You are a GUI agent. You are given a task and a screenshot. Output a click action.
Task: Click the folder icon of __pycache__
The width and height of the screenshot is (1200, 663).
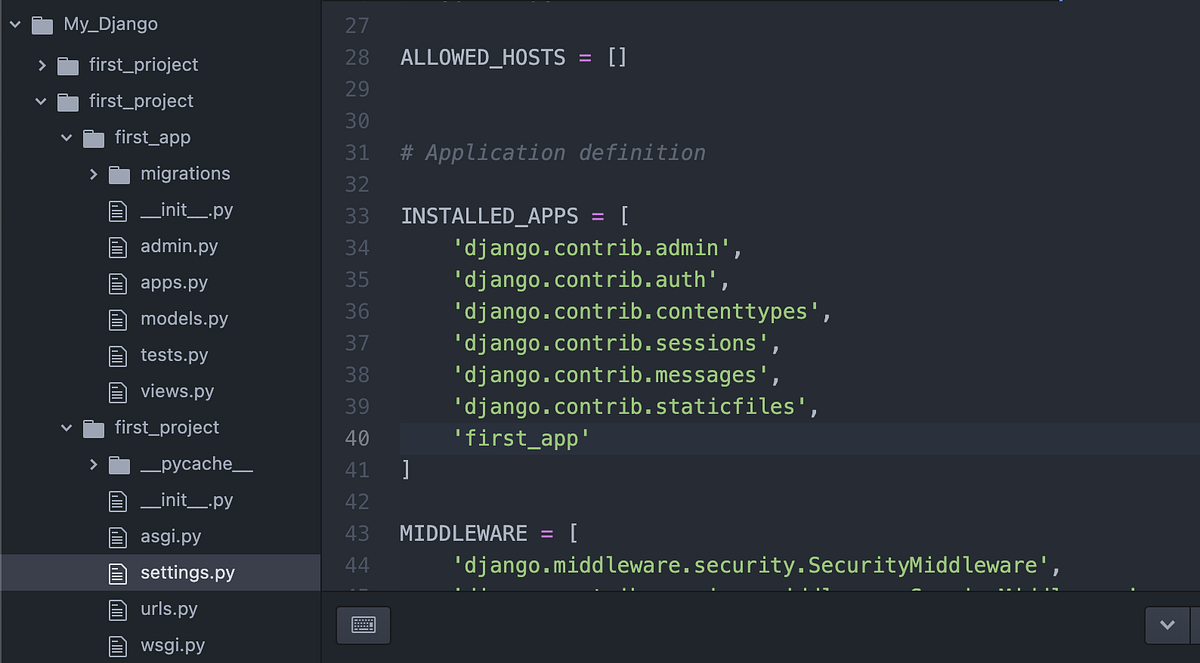point(118,464)
